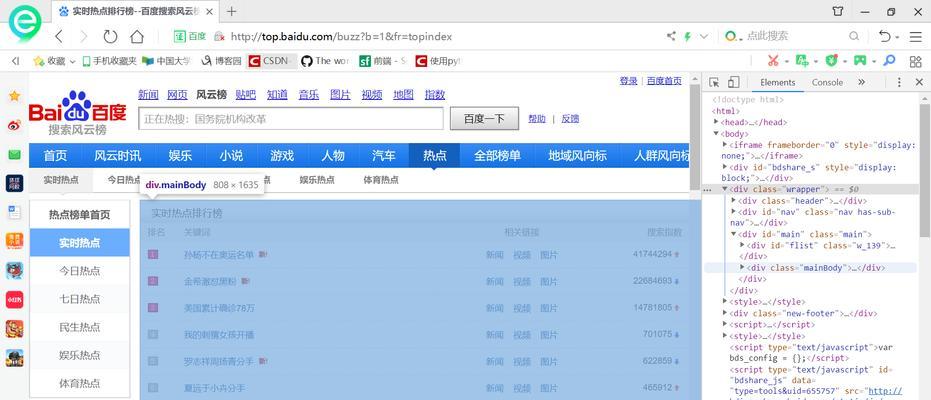Expand the address bar dropdown chevron
931x400 pixels.
pos(704,36)
